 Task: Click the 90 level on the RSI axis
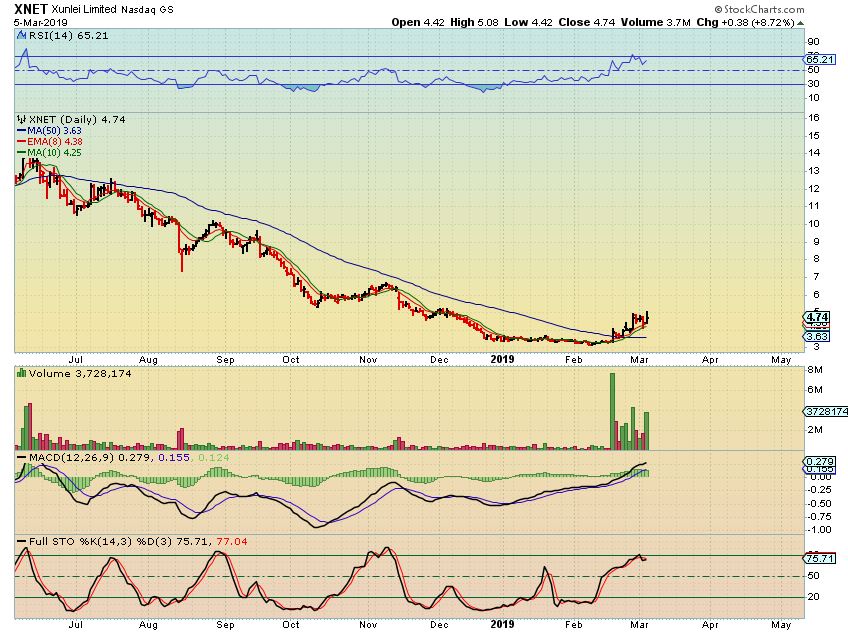(x=813, y=42)
